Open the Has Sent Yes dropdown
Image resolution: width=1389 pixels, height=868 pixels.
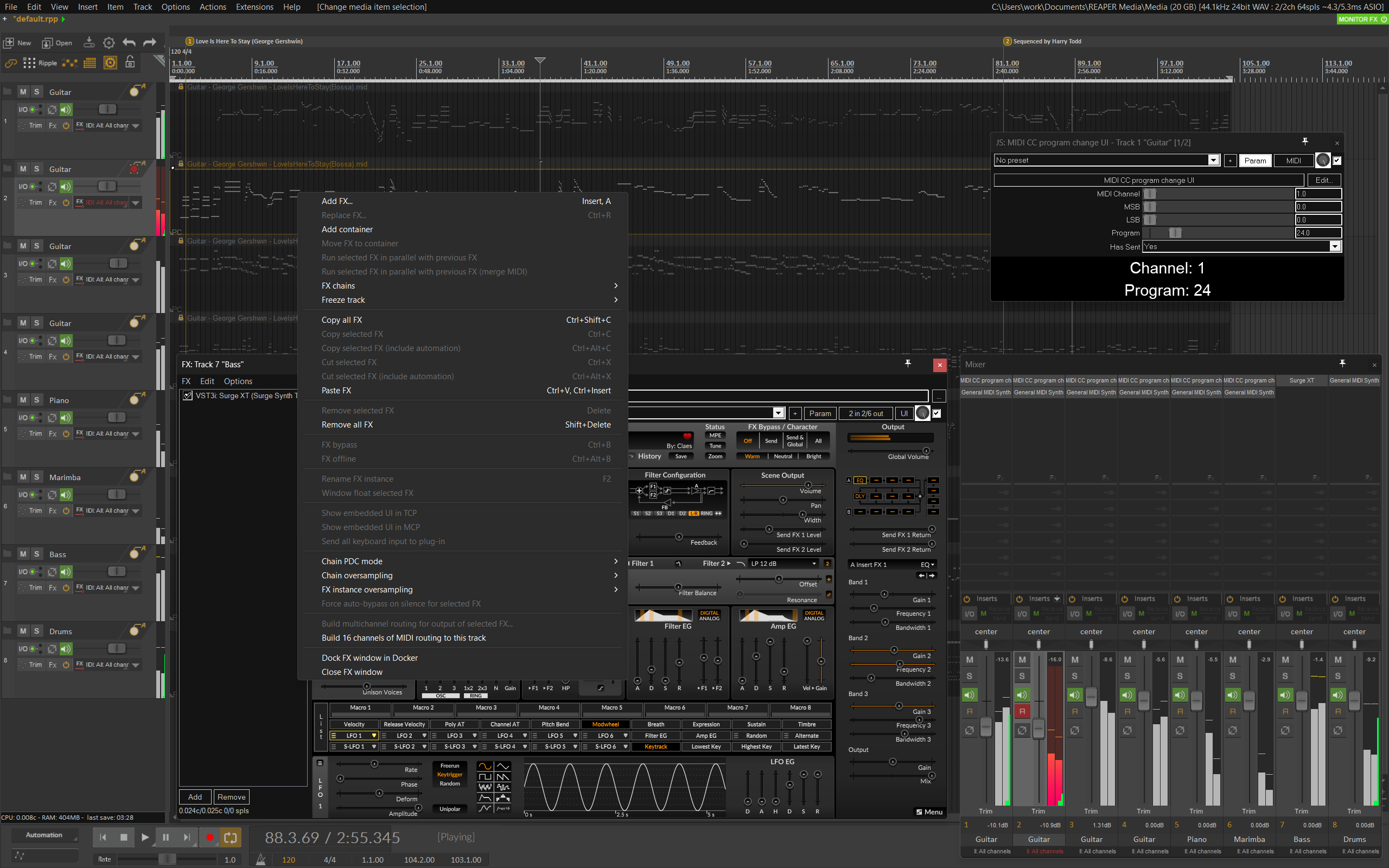(x=1335, y=247)
